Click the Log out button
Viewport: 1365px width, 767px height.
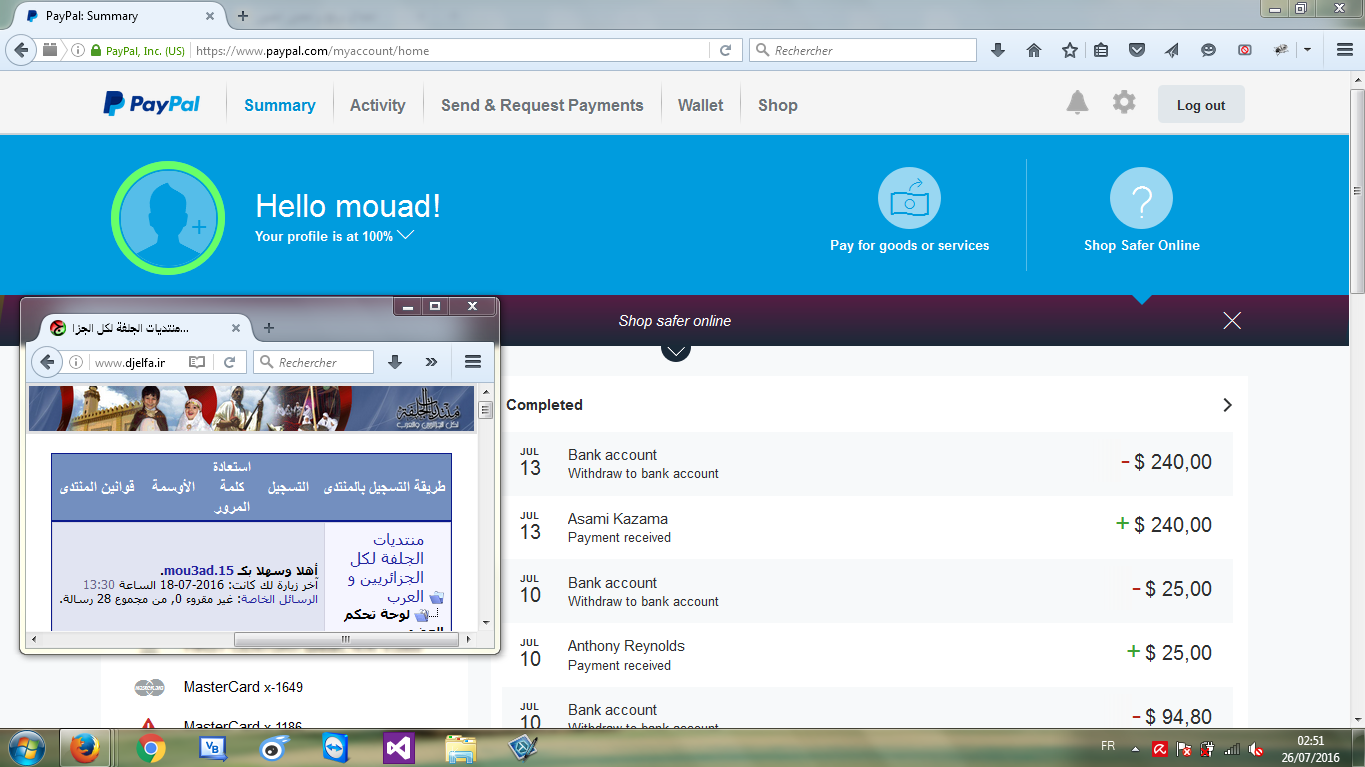tap(1201, 105)
